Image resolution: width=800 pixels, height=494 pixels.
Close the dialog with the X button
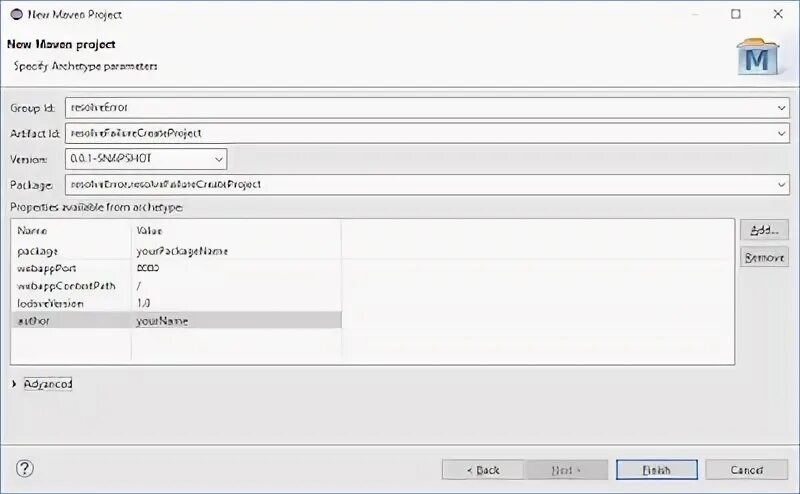click(778, 14)
